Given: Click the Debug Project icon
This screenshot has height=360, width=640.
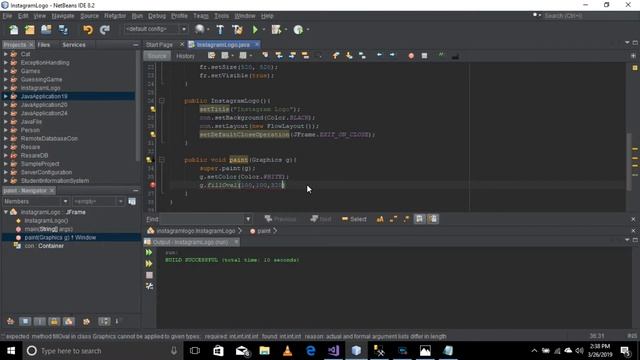Looking at the screenshot, I should (x=276, y=30).
